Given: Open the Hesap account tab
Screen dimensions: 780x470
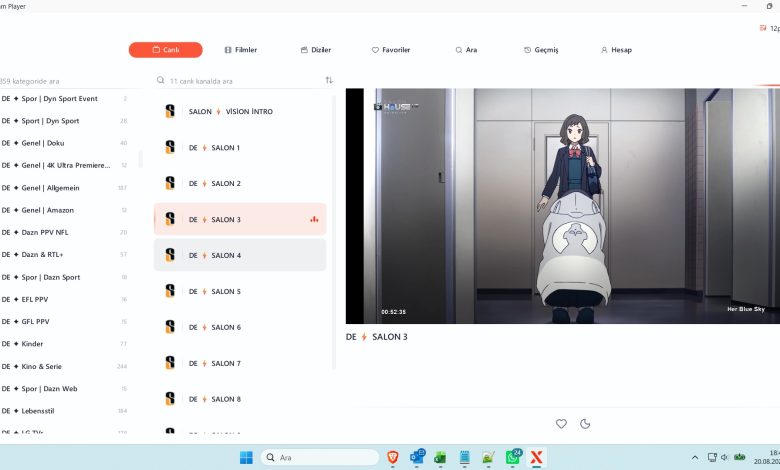Looking at the screenshot, I should coord(616,50).
